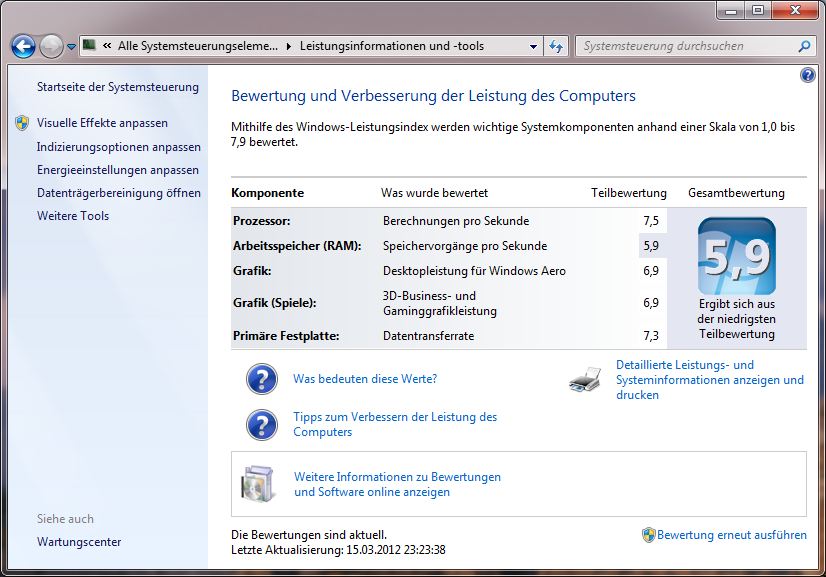Screen dimensions: 826x577
Task: Click the refresh button beside address bar
Action: coord(557,46)
